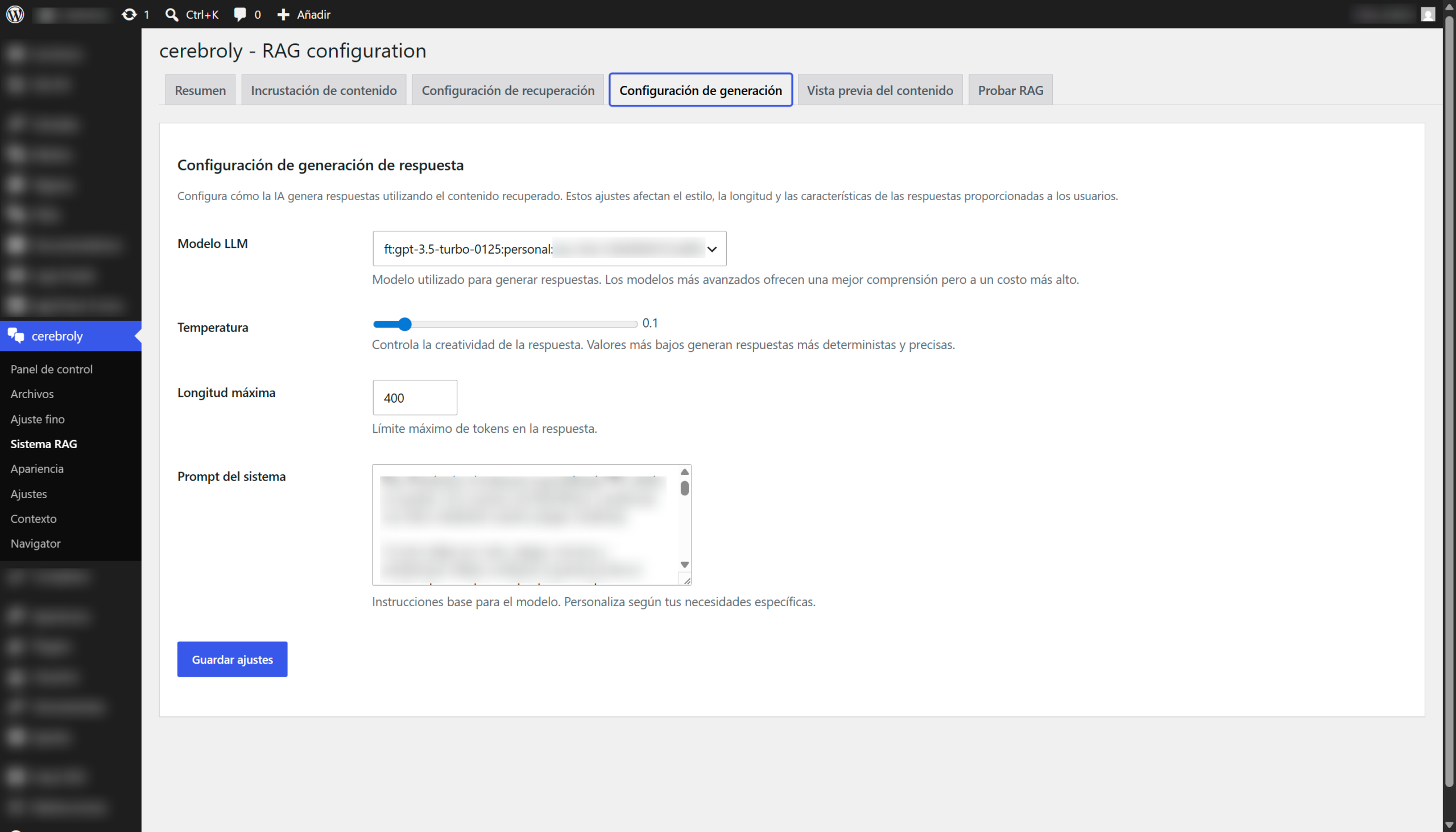Click the Modelo LLM label
This screenshot has height=832, width=1456.
pyautogui.click(x=213, y=243)
